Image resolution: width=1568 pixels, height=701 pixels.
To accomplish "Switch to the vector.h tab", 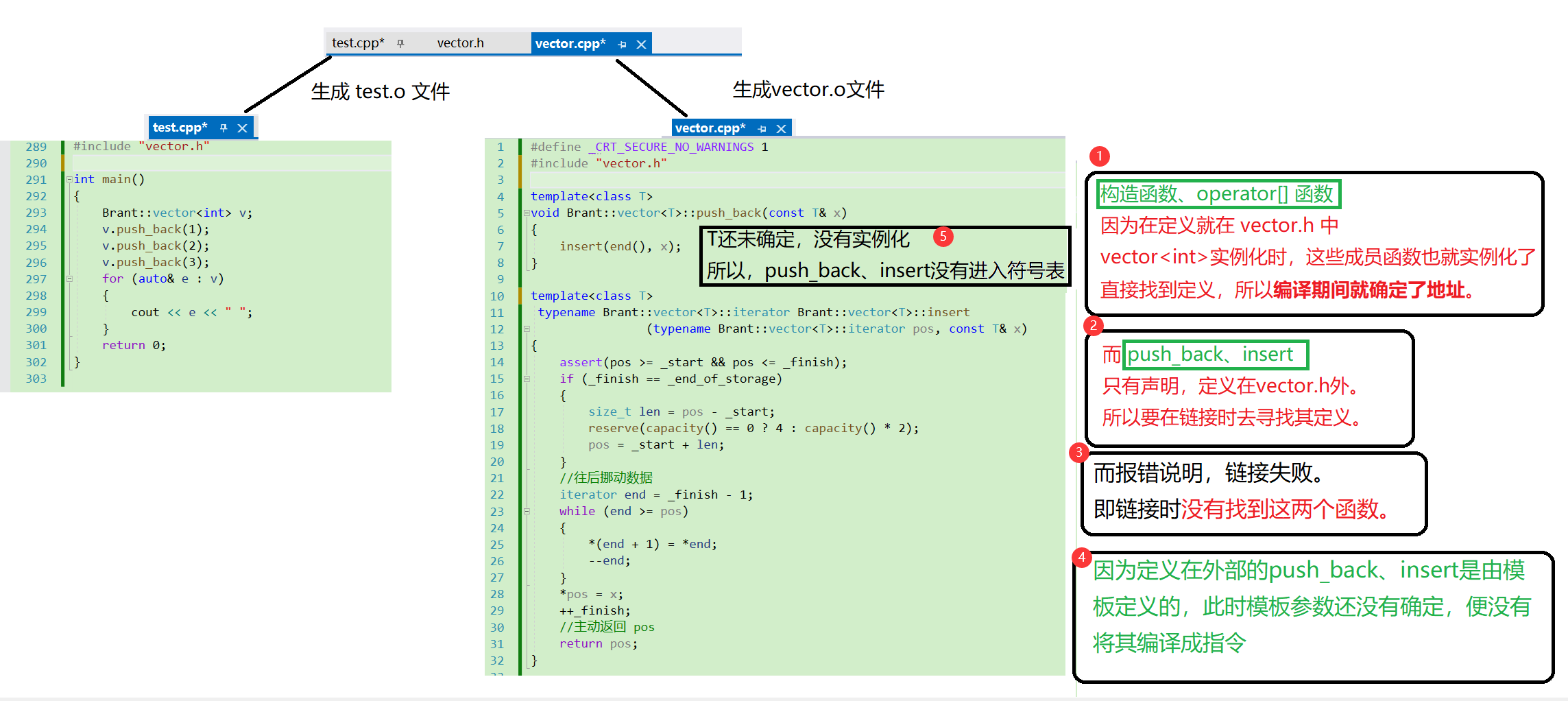I will pos(461,43).
